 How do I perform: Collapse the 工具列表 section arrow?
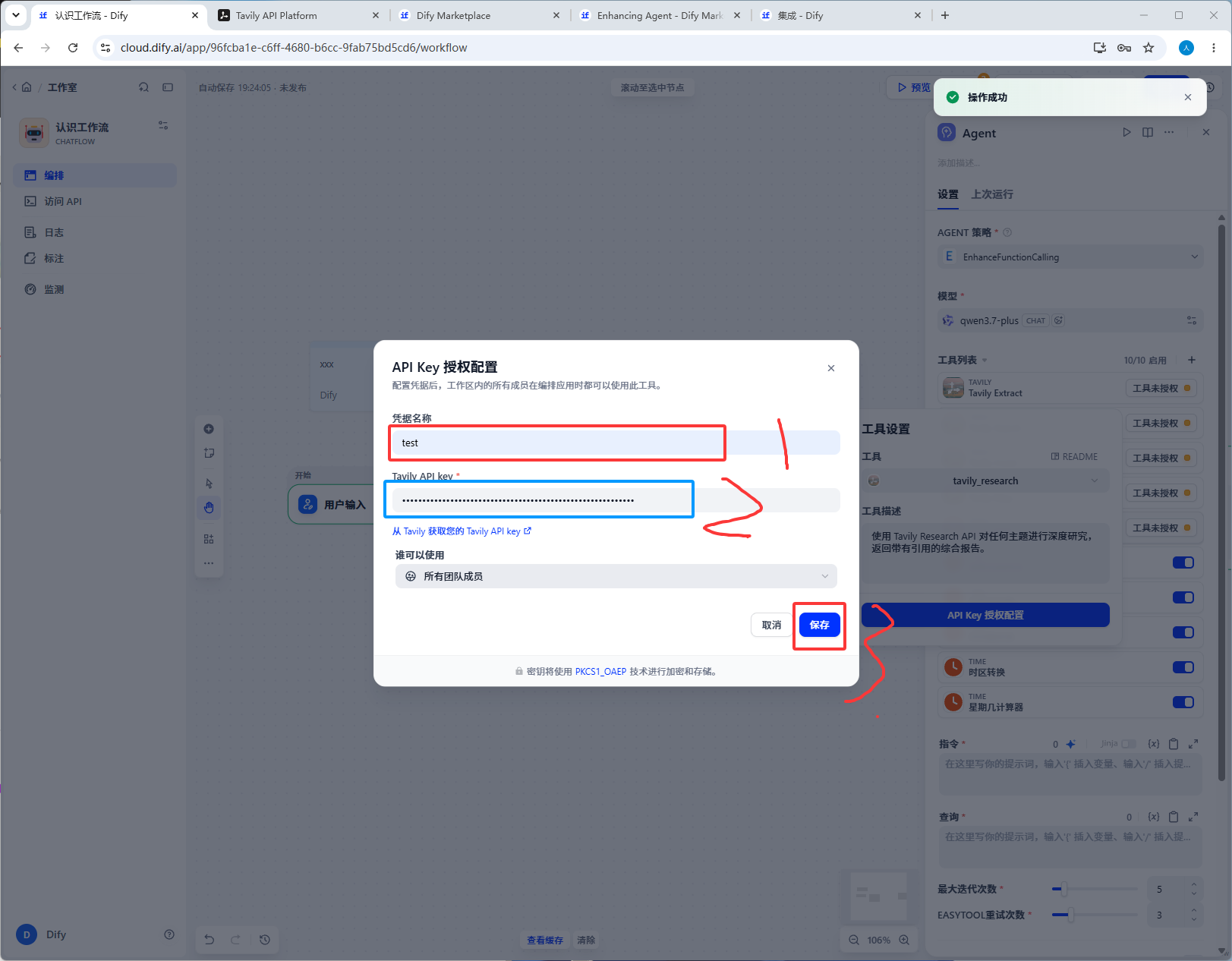[985, 361]
